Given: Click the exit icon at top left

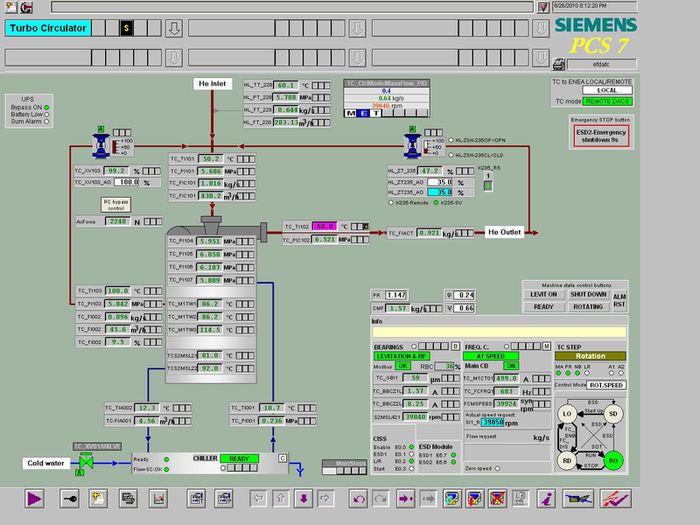Looking at the screenshot, I should coord(26,7).
